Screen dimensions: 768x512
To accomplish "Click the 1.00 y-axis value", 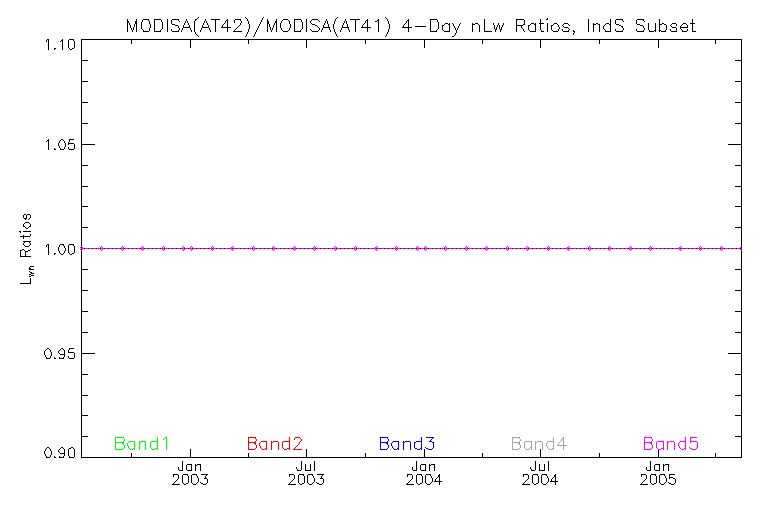I will pos(60,249).
